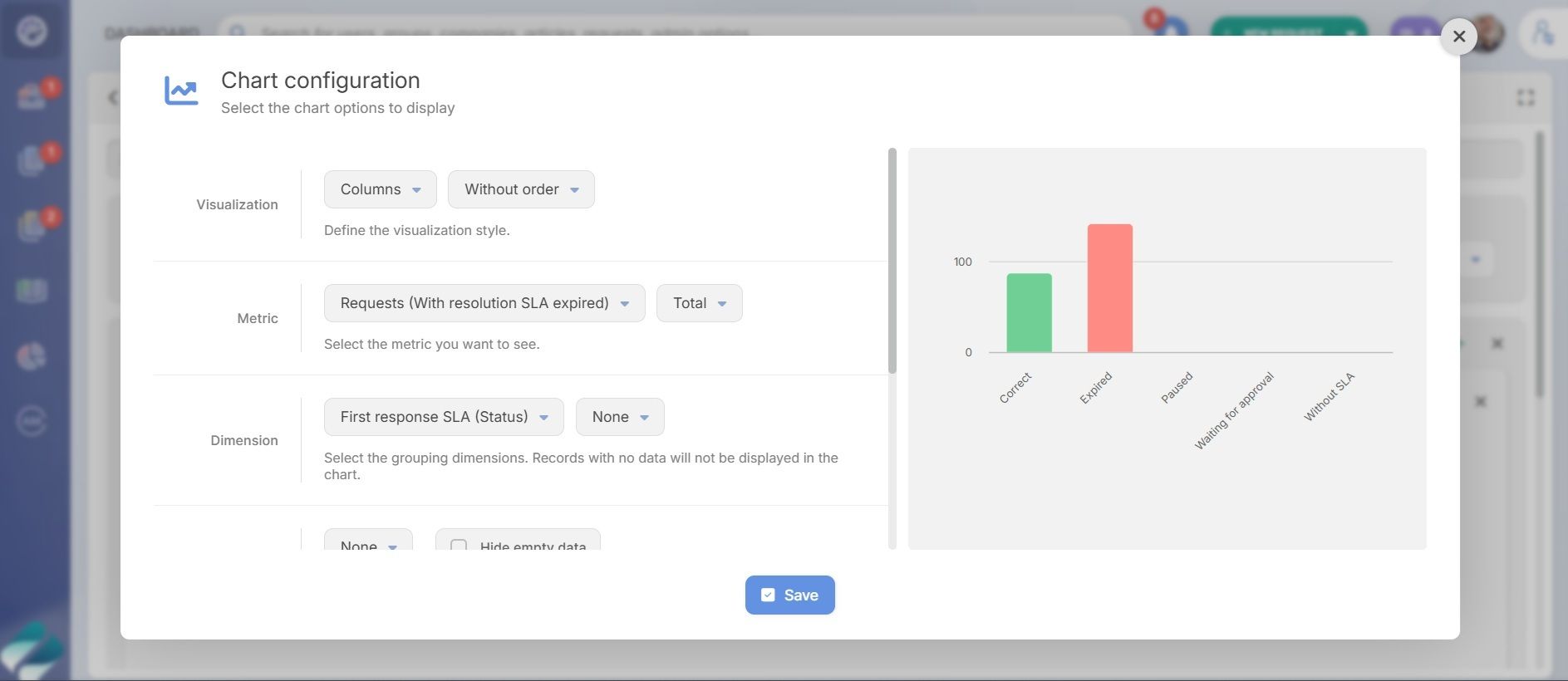Open the partially visible None dropdown at bottom

[x=368, y=541]
